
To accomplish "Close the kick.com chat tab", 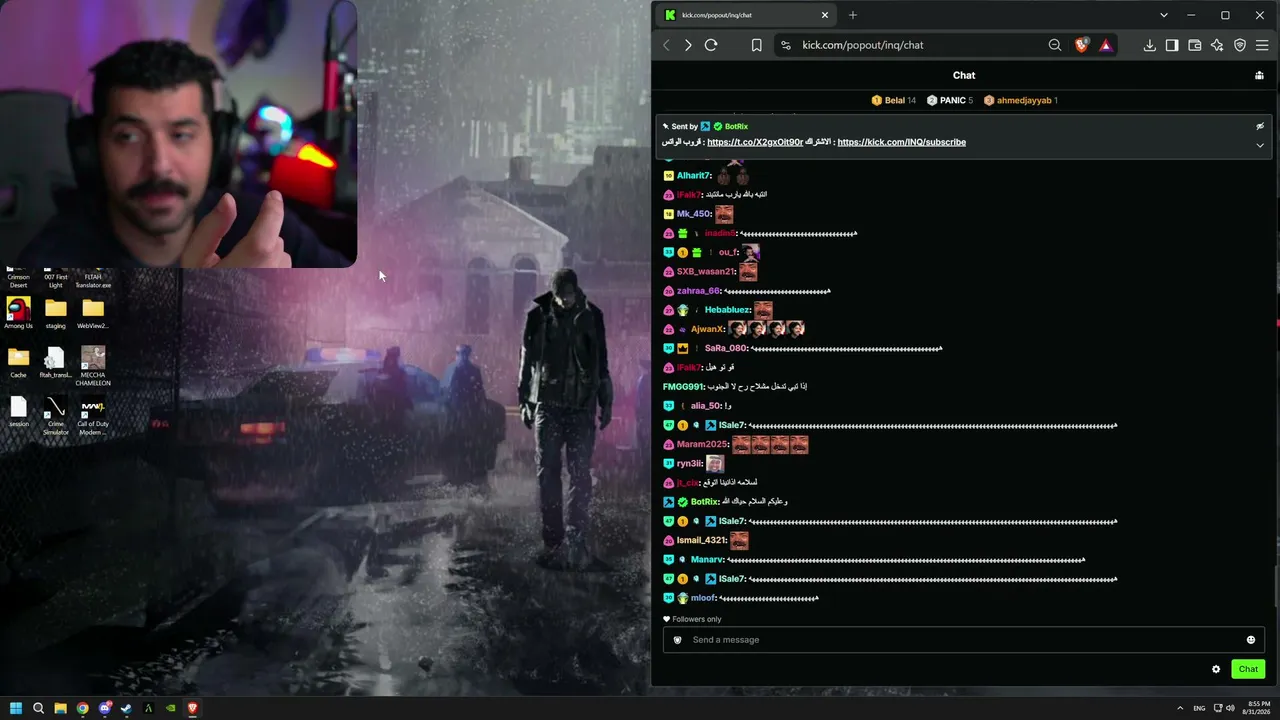I will pyautogui.click(x=825, y=15).
